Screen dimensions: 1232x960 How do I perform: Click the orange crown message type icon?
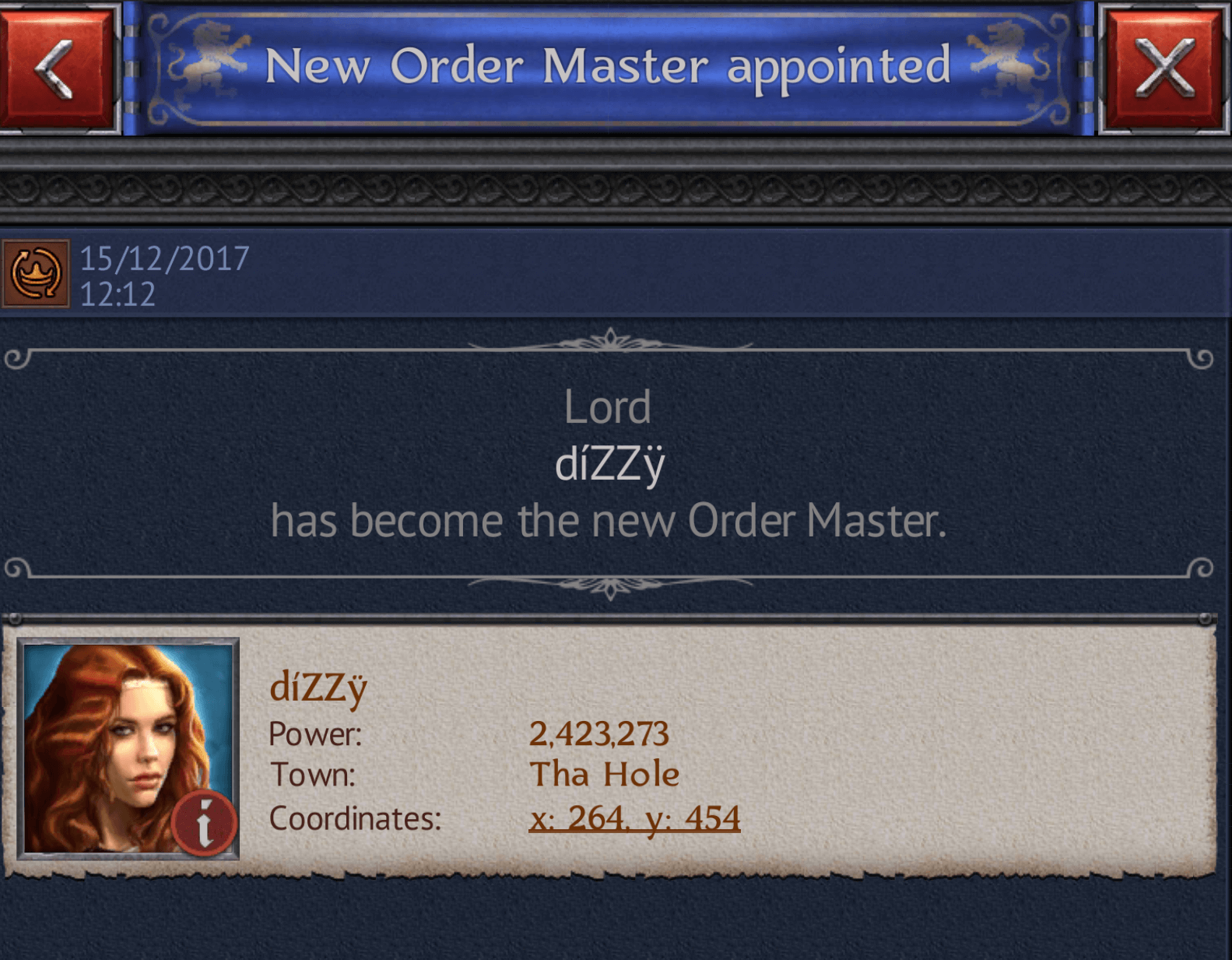point(36,274)
